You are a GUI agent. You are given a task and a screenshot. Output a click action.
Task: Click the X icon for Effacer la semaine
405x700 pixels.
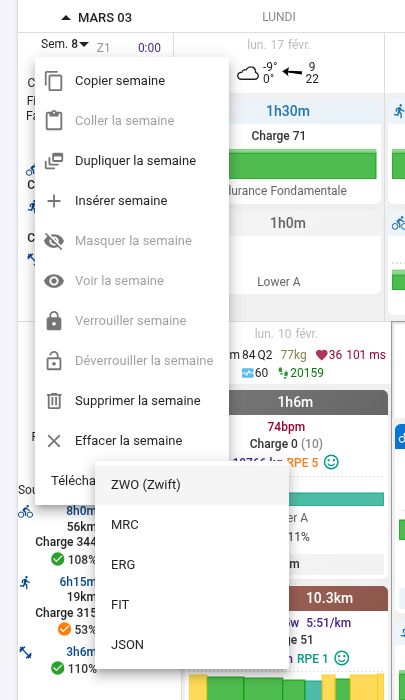(54, 441)
